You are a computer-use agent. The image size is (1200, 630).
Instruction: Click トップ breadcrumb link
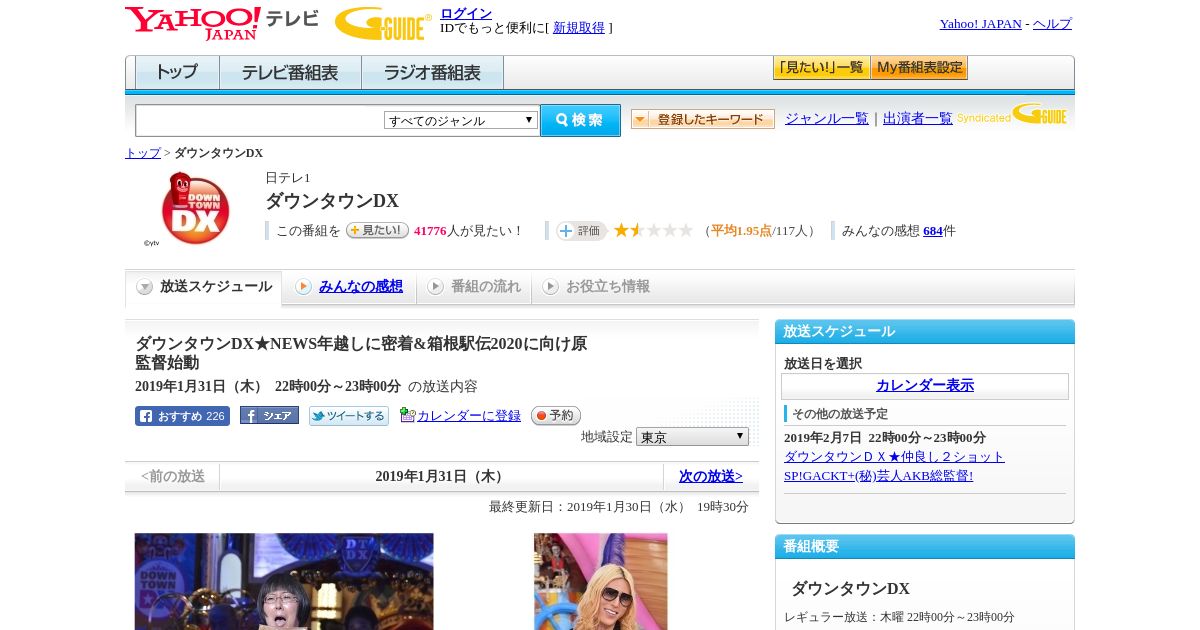[x=143, y=153]
